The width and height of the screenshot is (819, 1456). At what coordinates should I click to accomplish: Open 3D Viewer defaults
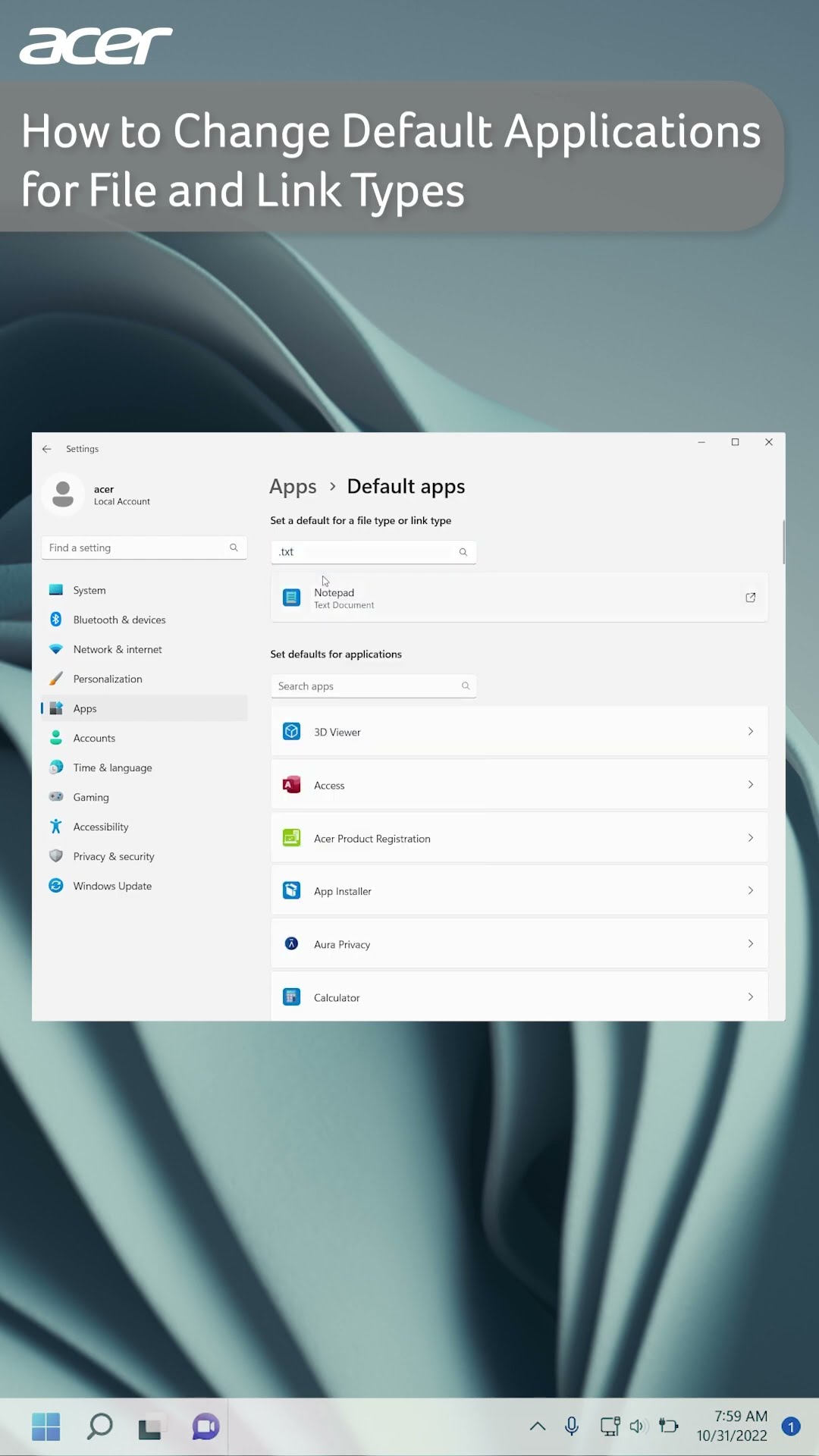(519, 732)
